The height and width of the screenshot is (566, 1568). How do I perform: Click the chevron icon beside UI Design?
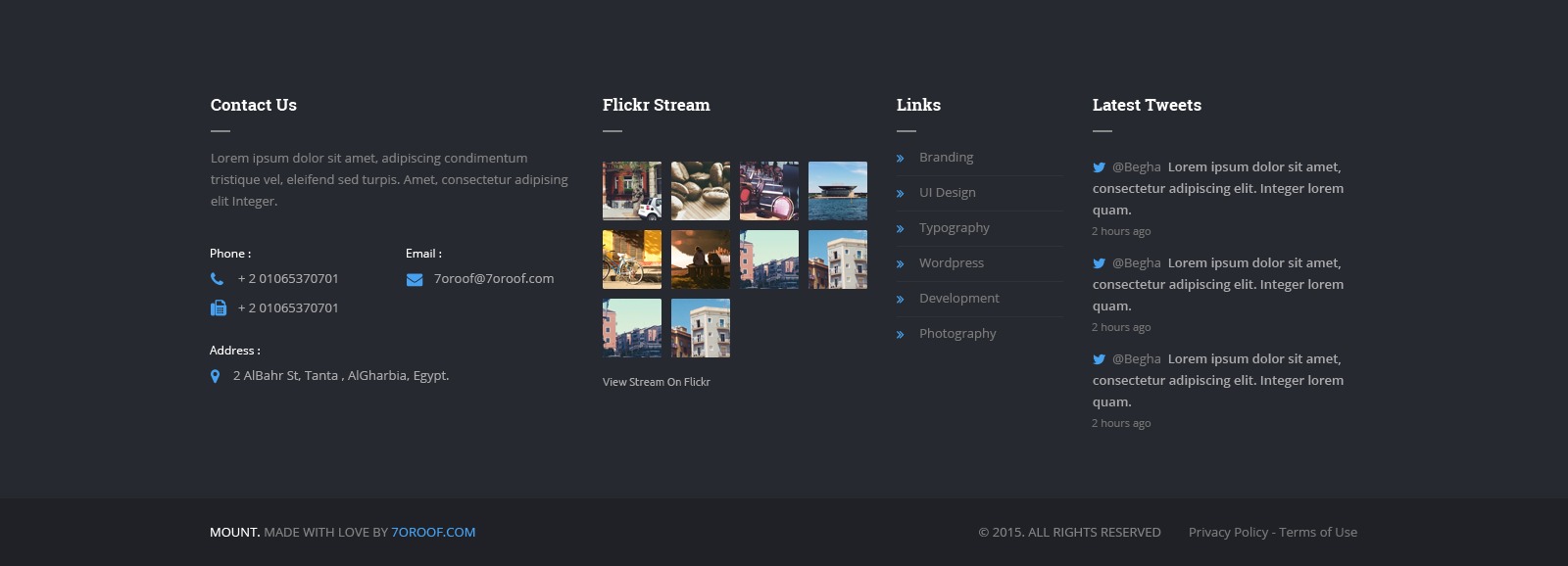coord(900,194)
